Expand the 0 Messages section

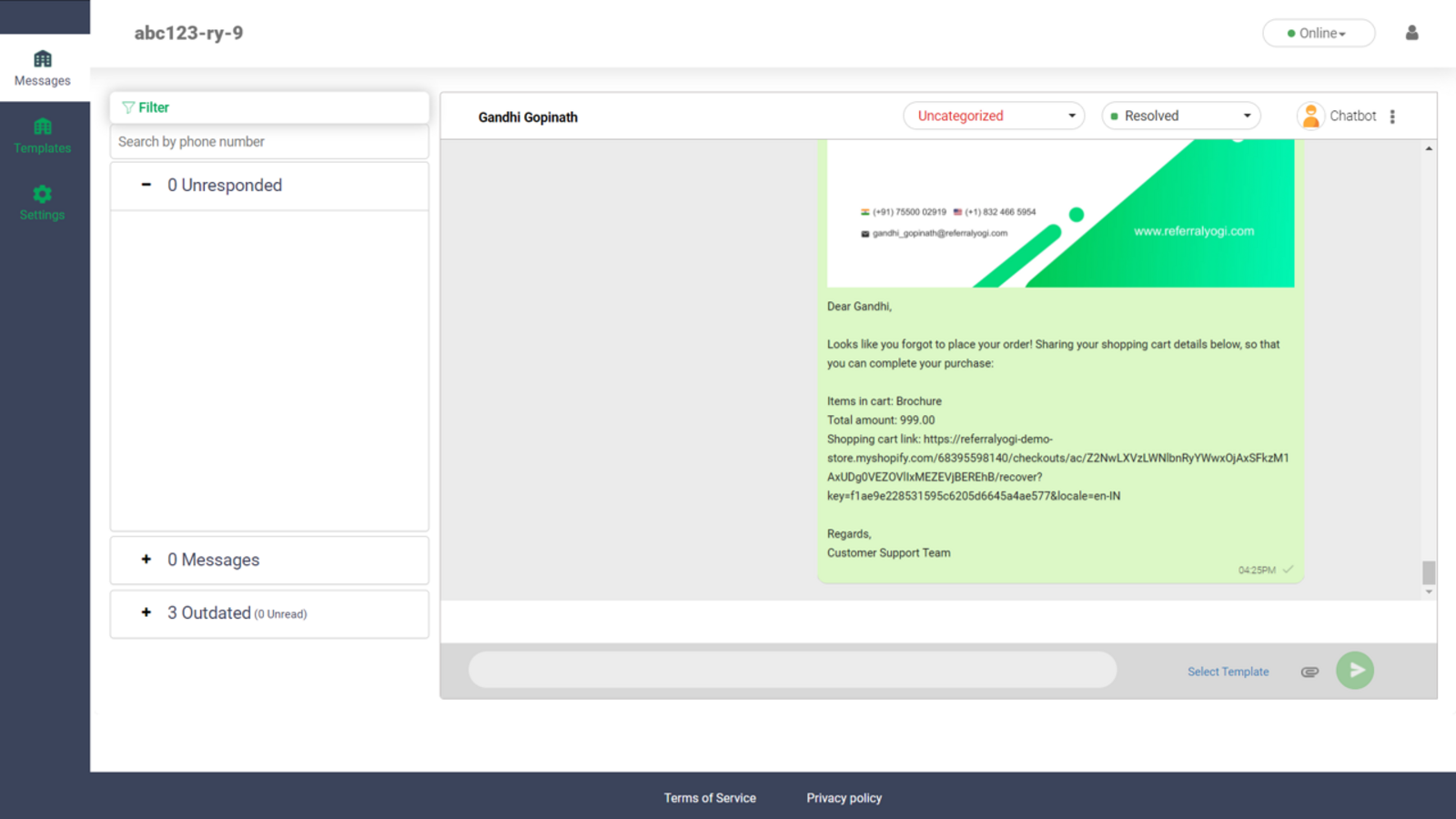click(x=146, y=560)
